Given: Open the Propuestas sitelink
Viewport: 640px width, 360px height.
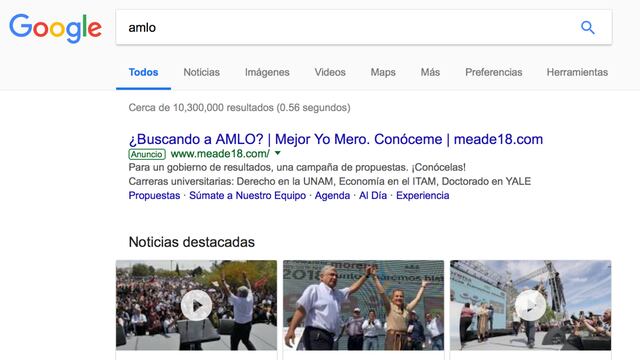Looking at the screenshot, I should (x=154, y=196).
